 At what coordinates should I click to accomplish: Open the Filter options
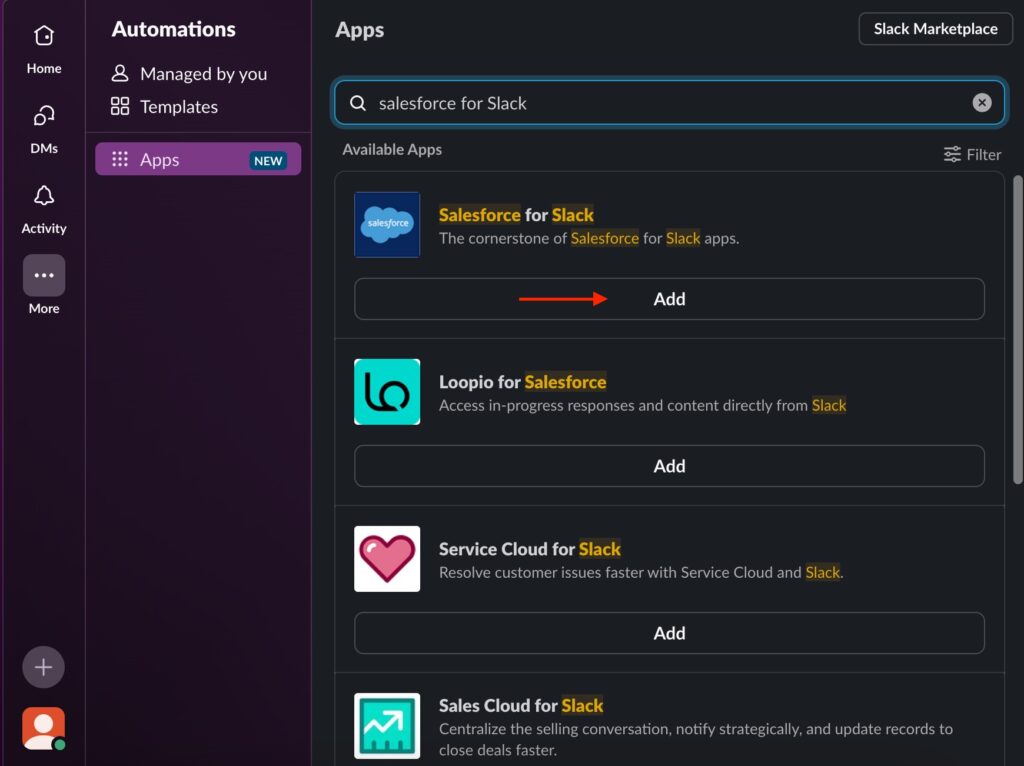[x=972, y=154]
